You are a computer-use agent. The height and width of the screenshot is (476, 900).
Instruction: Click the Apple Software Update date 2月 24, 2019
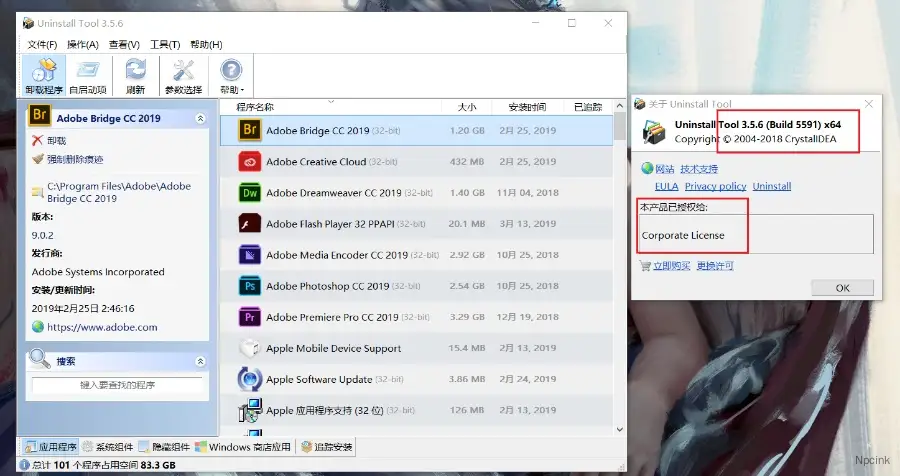[x=527, y=379]
